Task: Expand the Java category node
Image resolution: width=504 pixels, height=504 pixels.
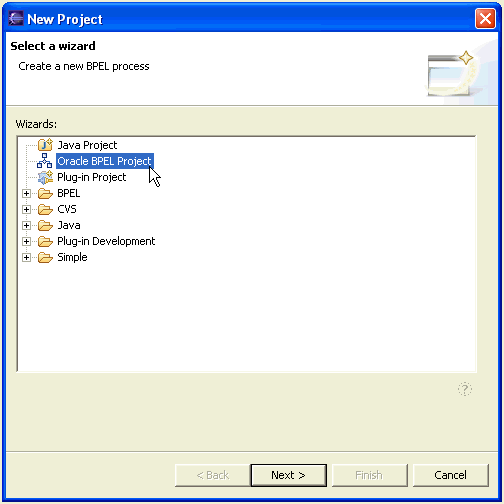Action: click(26, 225)
